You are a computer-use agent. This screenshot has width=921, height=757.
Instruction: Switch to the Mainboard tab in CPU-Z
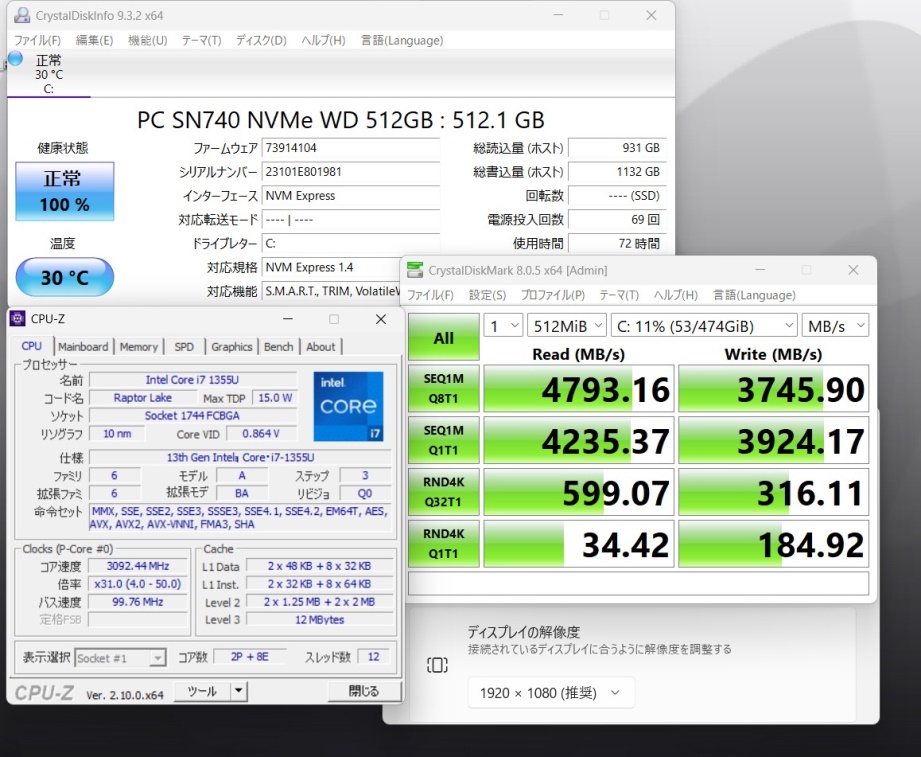click(x=83, y=347)
